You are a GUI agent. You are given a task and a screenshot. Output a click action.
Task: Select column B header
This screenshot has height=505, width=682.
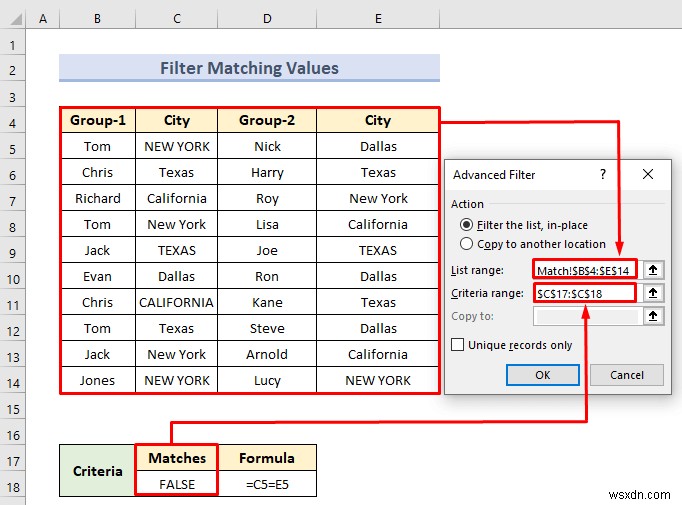(x=97, y=19)
